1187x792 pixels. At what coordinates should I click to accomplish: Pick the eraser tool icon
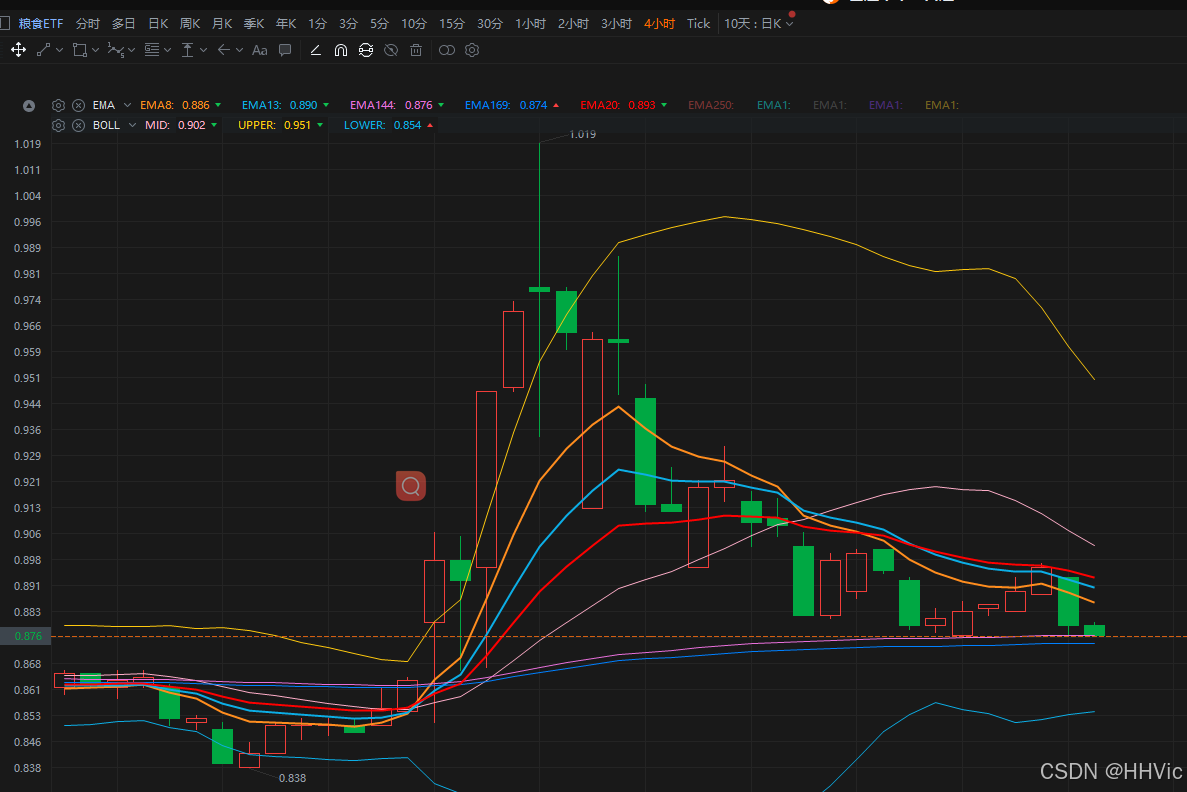pyautogui.click(x=316, y=50)
